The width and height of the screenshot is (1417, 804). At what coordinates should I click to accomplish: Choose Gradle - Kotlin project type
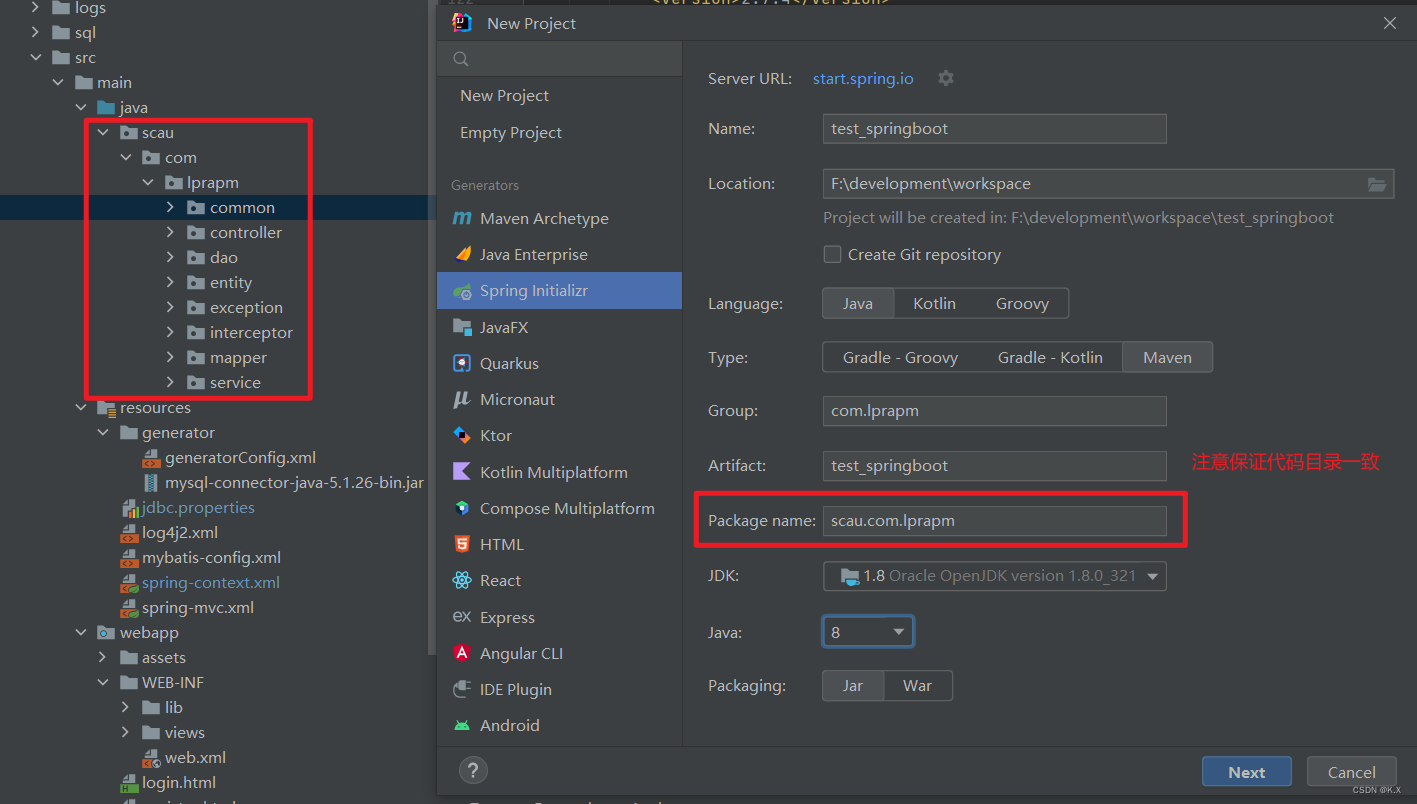click(1050, 357)
